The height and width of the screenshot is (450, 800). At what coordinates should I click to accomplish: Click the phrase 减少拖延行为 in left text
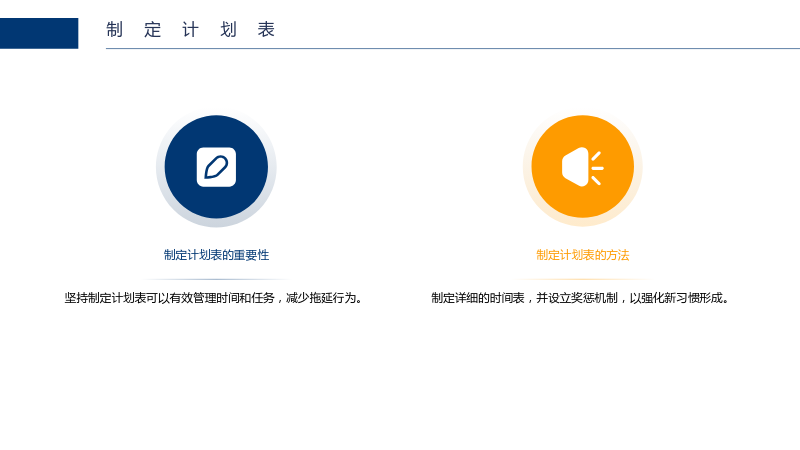pyautogui.click(x=320, y=298)
